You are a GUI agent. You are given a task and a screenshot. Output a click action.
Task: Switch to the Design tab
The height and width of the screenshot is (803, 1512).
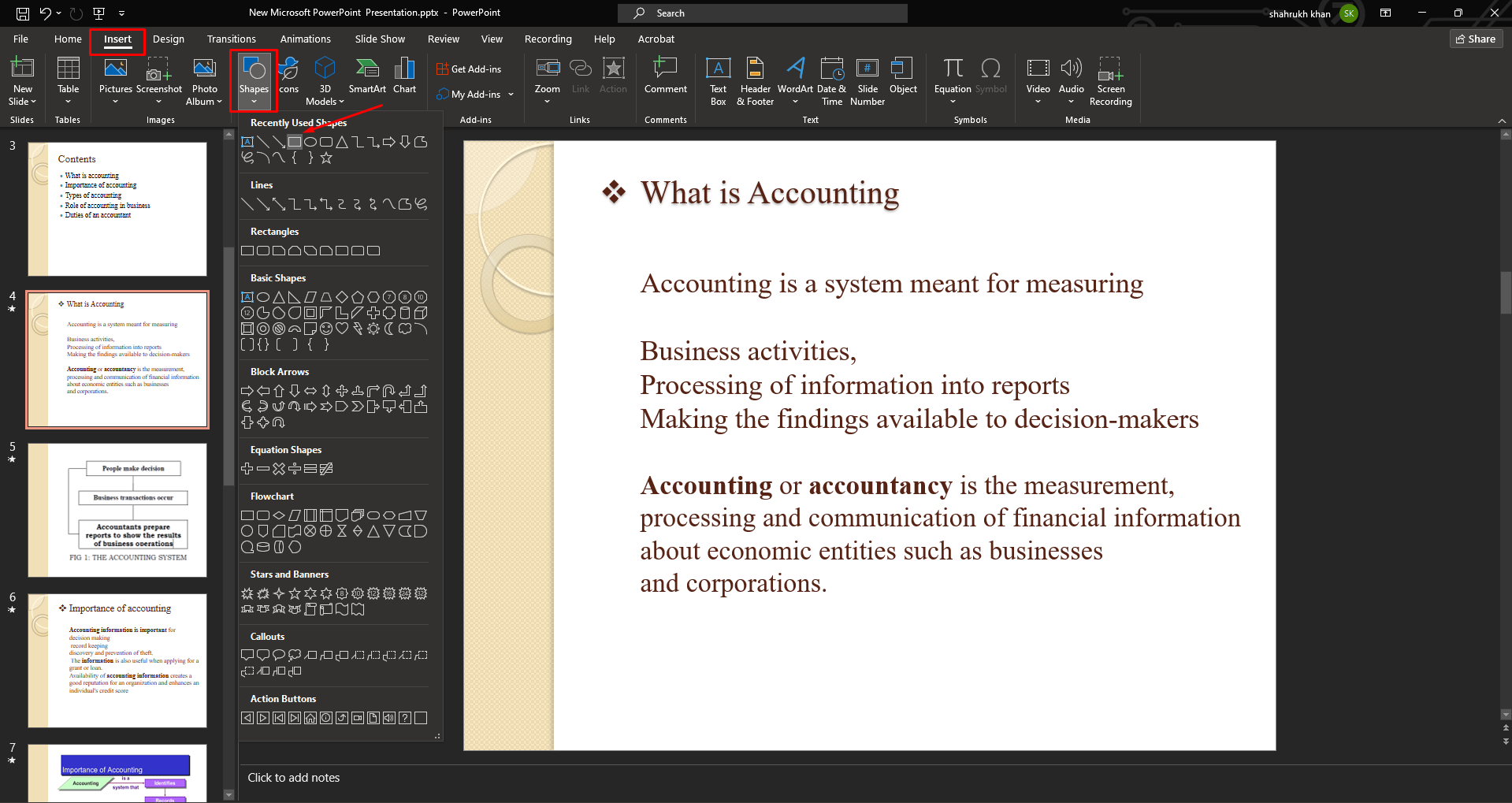tap(169, 39)
